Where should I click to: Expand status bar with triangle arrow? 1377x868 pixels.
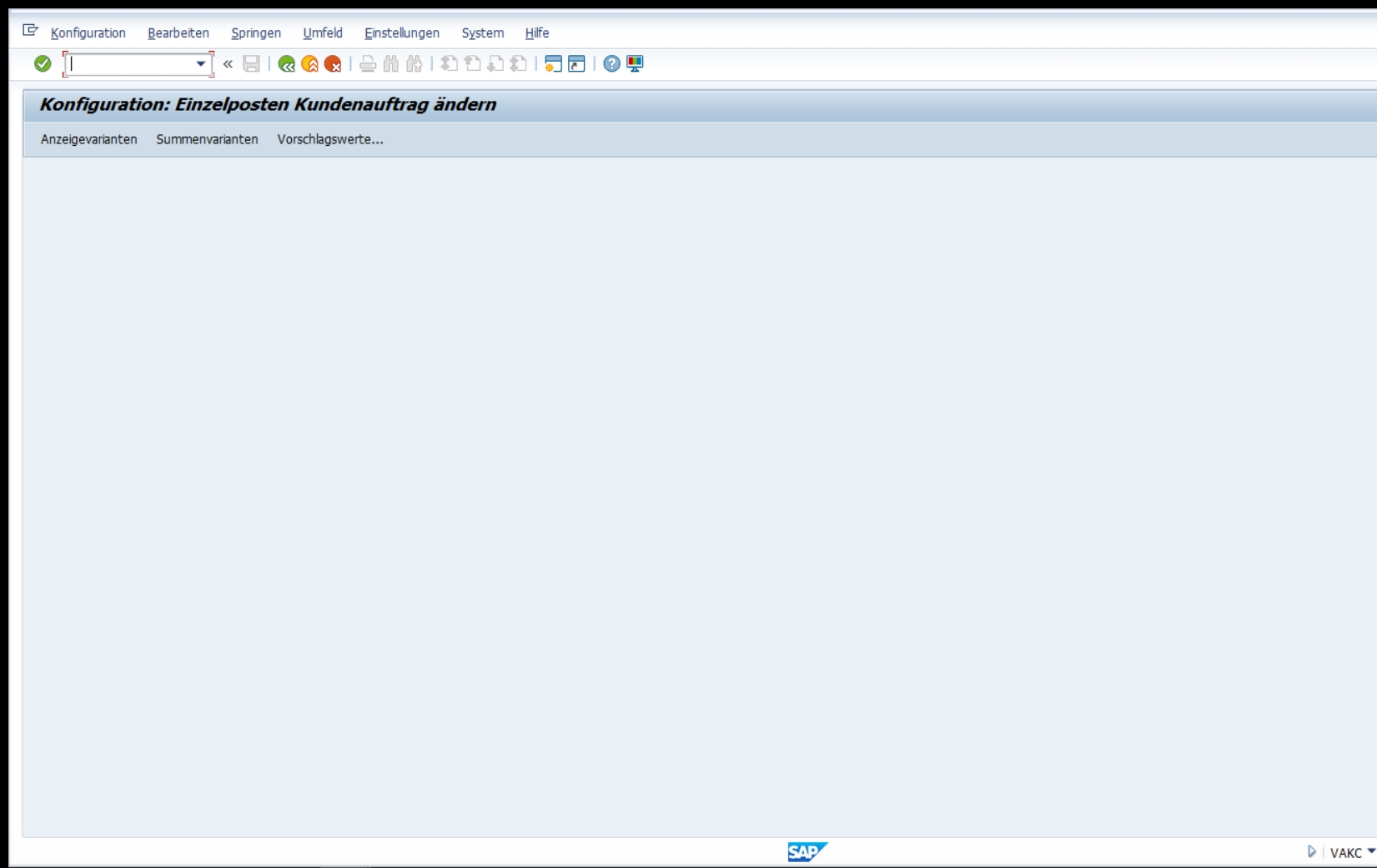point(1311,851)
